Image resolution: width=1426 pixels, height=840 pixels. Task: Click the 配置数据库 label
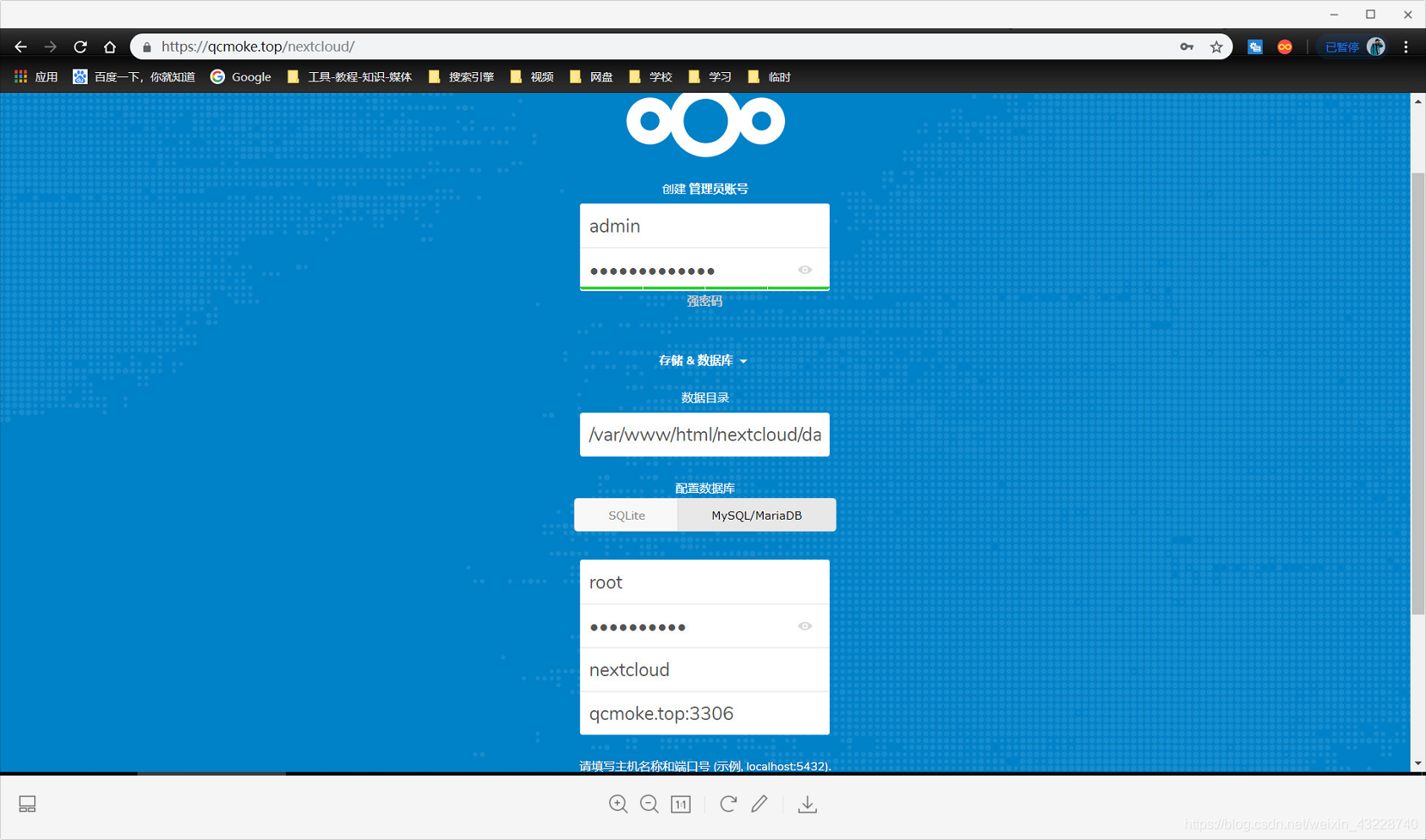click(x=705, y=489)
